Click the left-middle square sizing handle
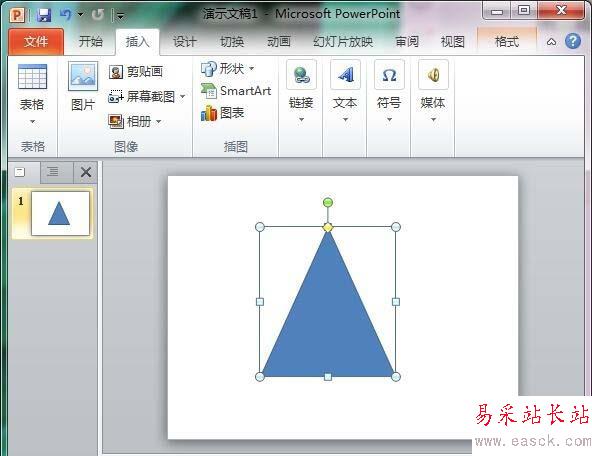This screenshot has width=592, height=456. (260, 302)
